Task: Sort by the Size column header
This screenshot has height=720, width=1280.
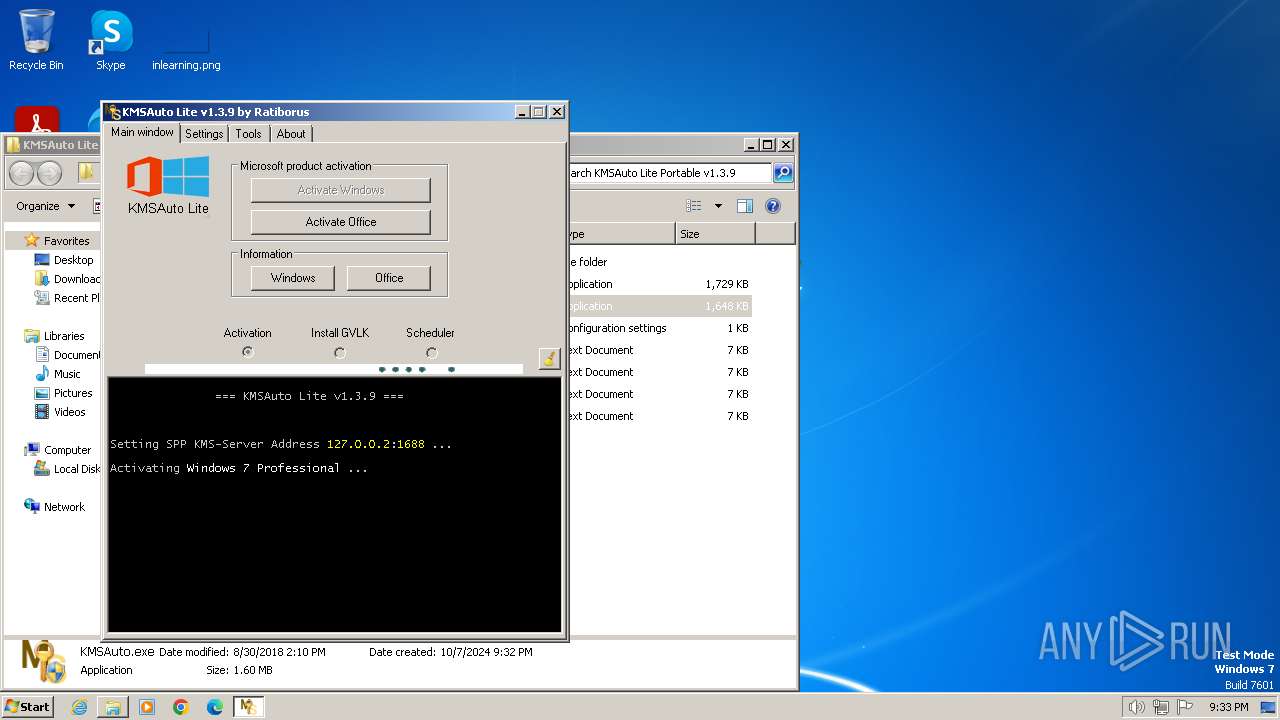Action: tap(715, 234)
